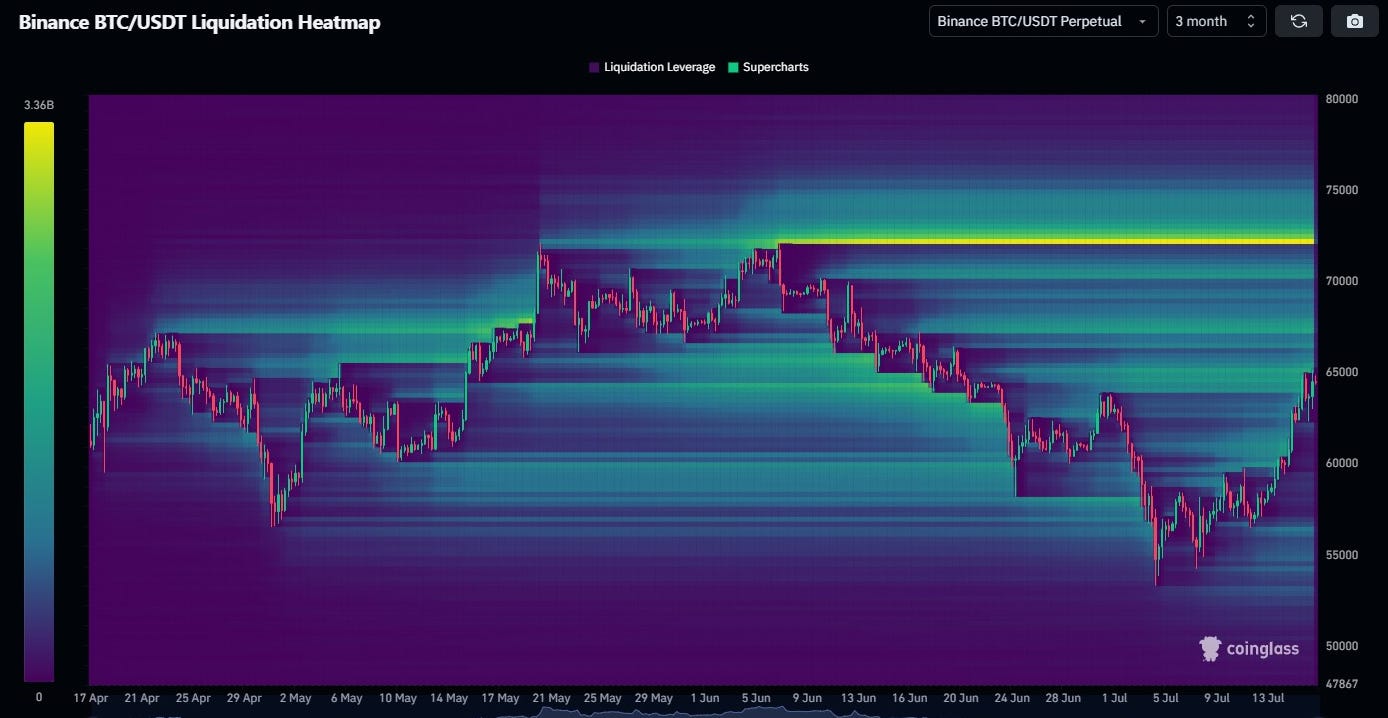
Task: Click the 13 Jun date axis label
Action: pos(858,698)
